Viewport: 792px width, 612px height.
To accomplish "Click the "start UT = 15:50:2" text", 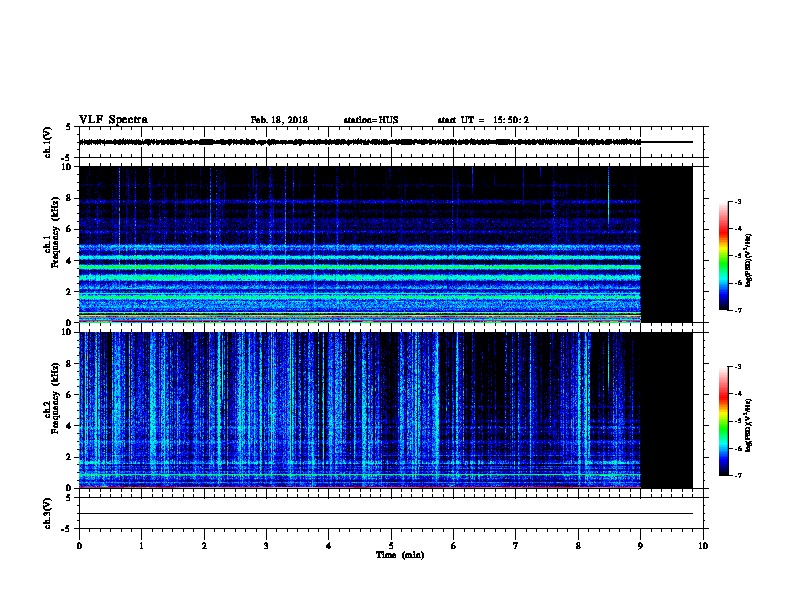I will click(483, 120).
